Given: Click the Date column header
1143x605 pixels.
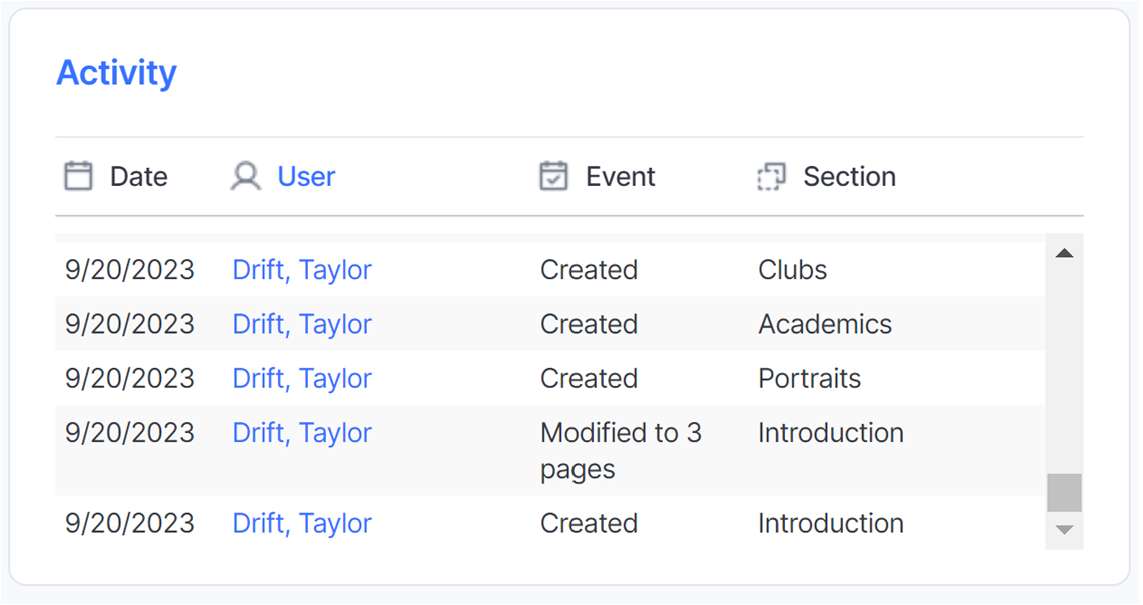Looking at the screenshot, I should [x=139, y=176].
